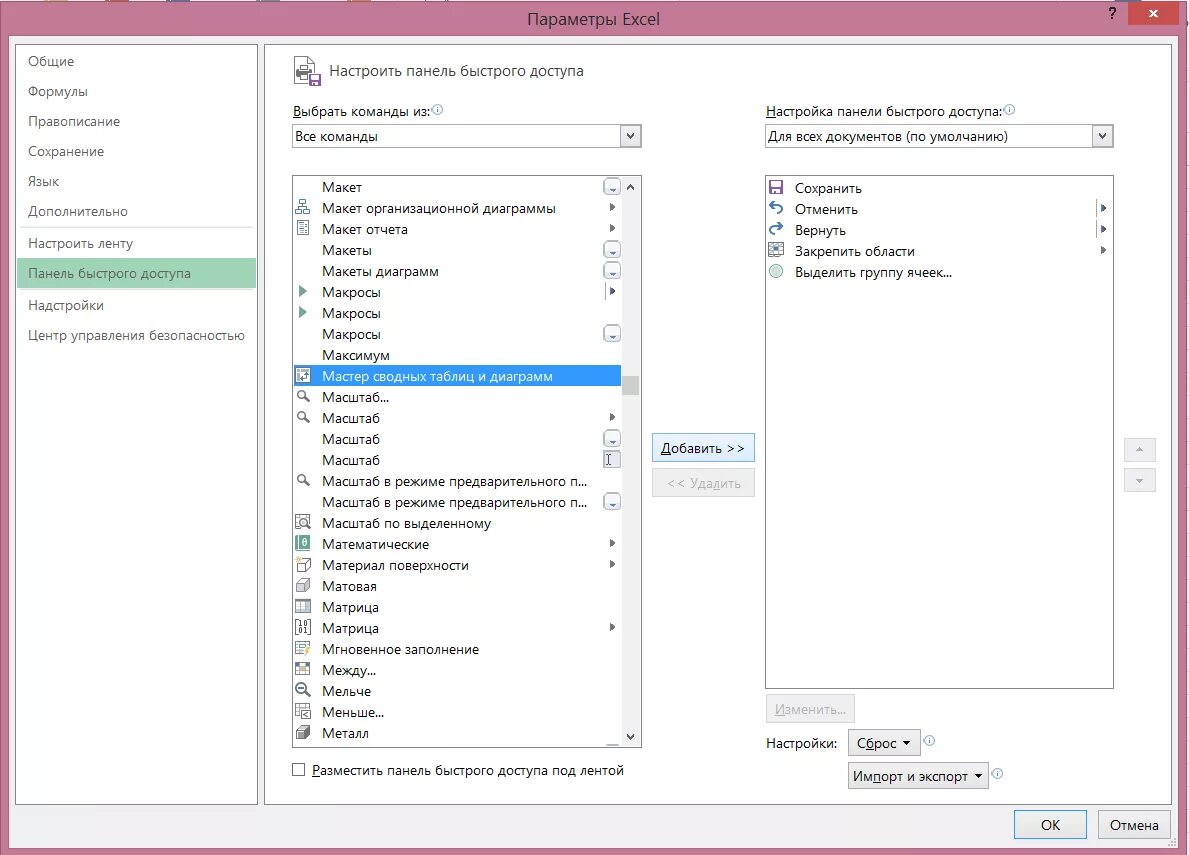Select 'Панель быстрого доступа' in the sidebar
Screen dimensions: 1189x855
(x=136, y=273)
